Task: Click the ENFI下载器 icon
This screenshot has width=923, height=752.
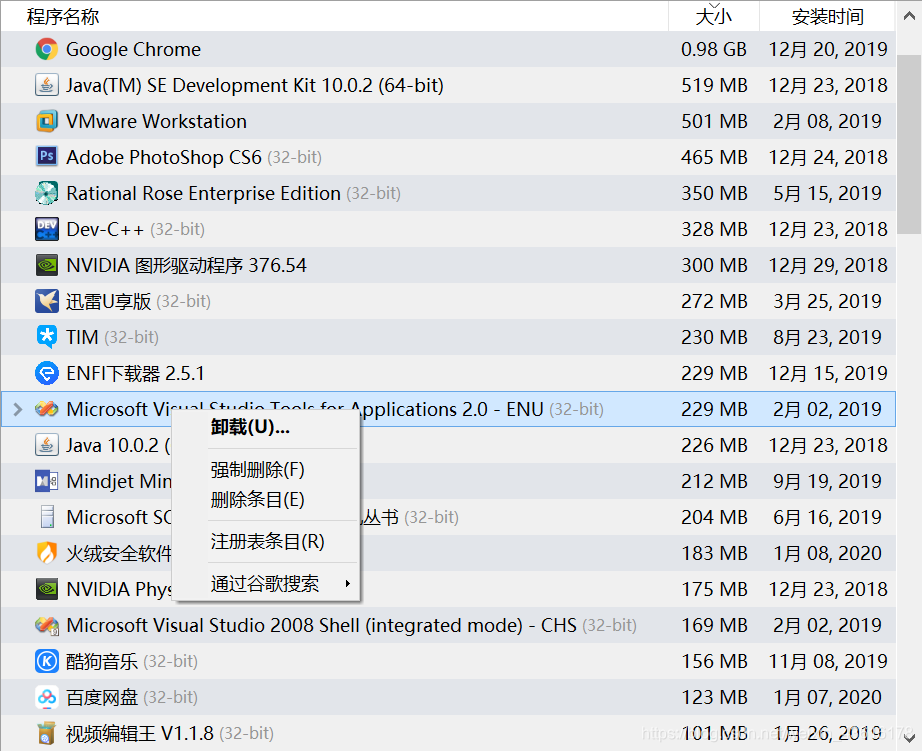Action: pyautogui.click(x=47, y=373)
